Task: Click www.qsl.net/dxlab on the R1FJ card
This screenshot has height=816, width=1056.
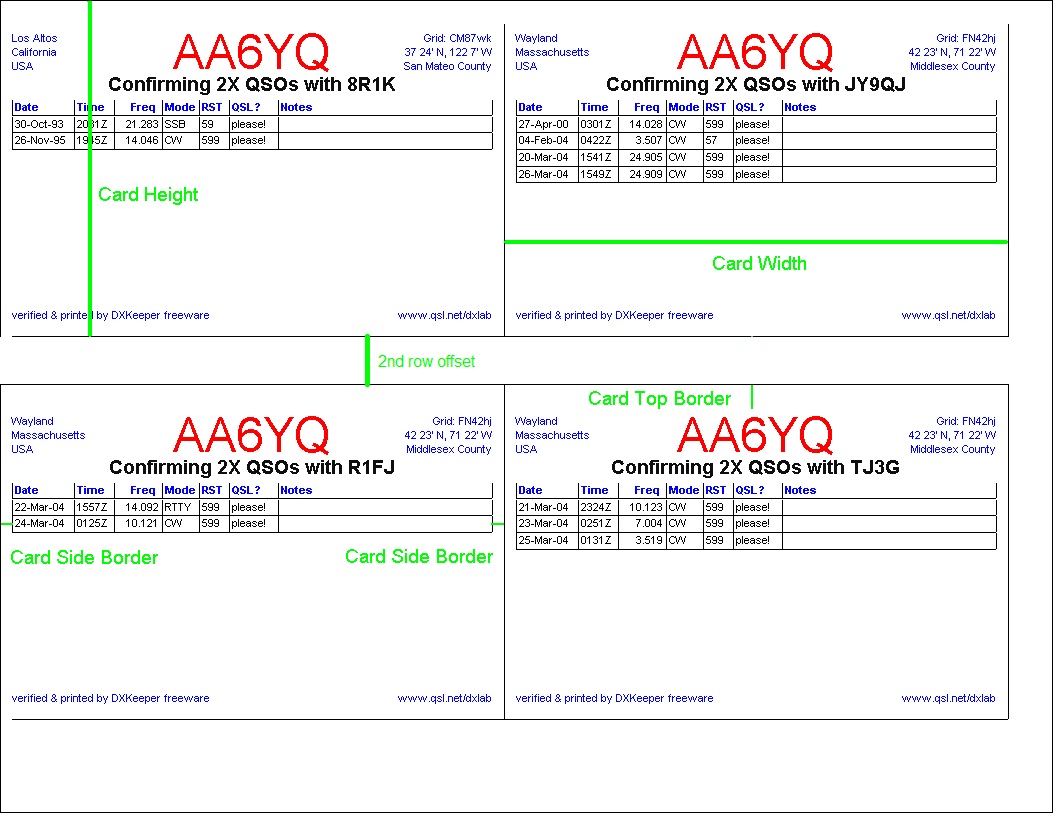Action: [x=444, y=698]
